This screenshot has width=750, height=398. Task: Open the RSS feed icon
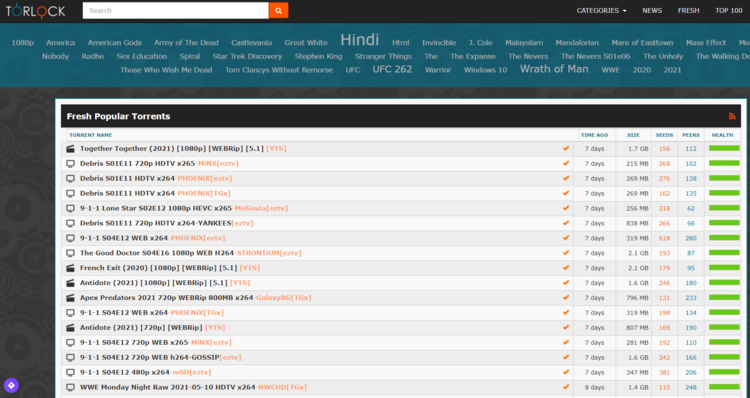point(732,116)
